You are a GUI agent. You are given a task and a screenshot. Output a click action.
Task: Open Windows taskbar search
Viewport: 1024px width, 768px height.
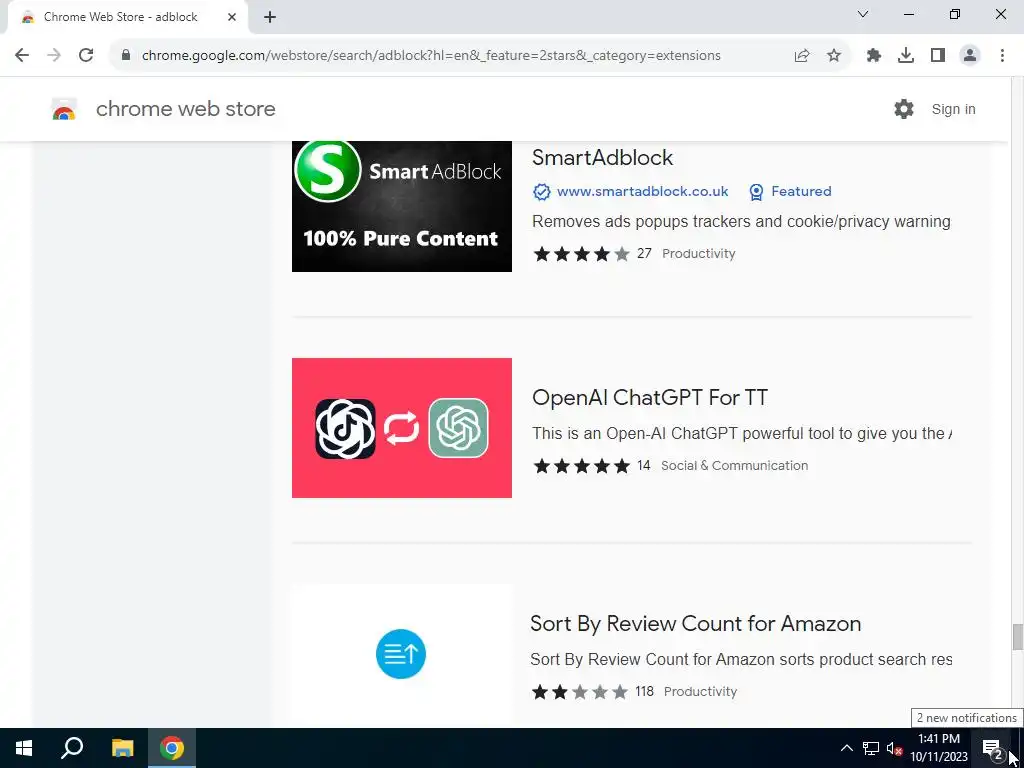(x=72, y=748)
